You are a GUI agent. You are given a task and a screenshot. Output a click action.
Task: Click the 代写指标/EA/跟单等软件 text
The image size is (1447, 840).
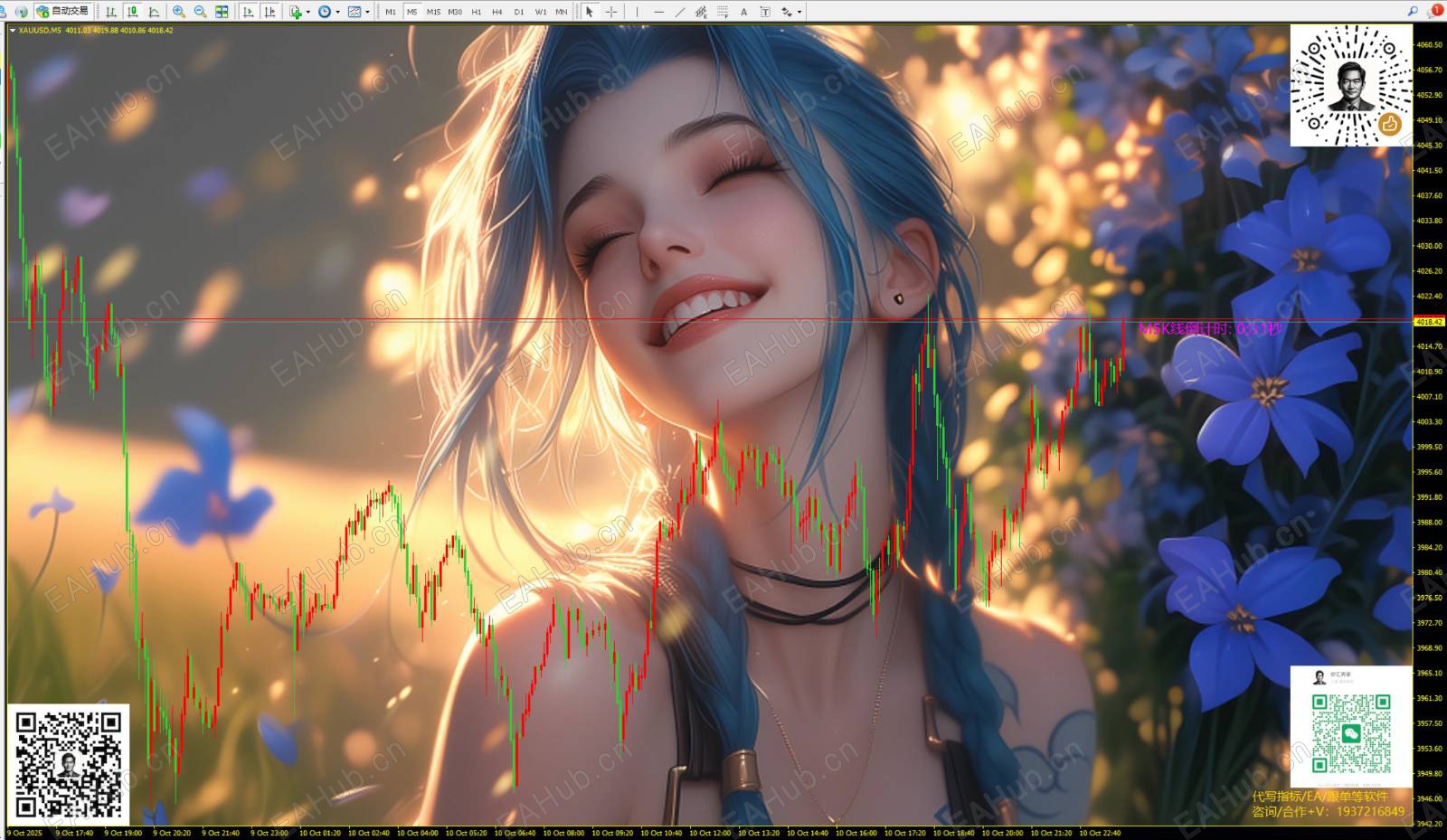click(x=1319, y=797)
